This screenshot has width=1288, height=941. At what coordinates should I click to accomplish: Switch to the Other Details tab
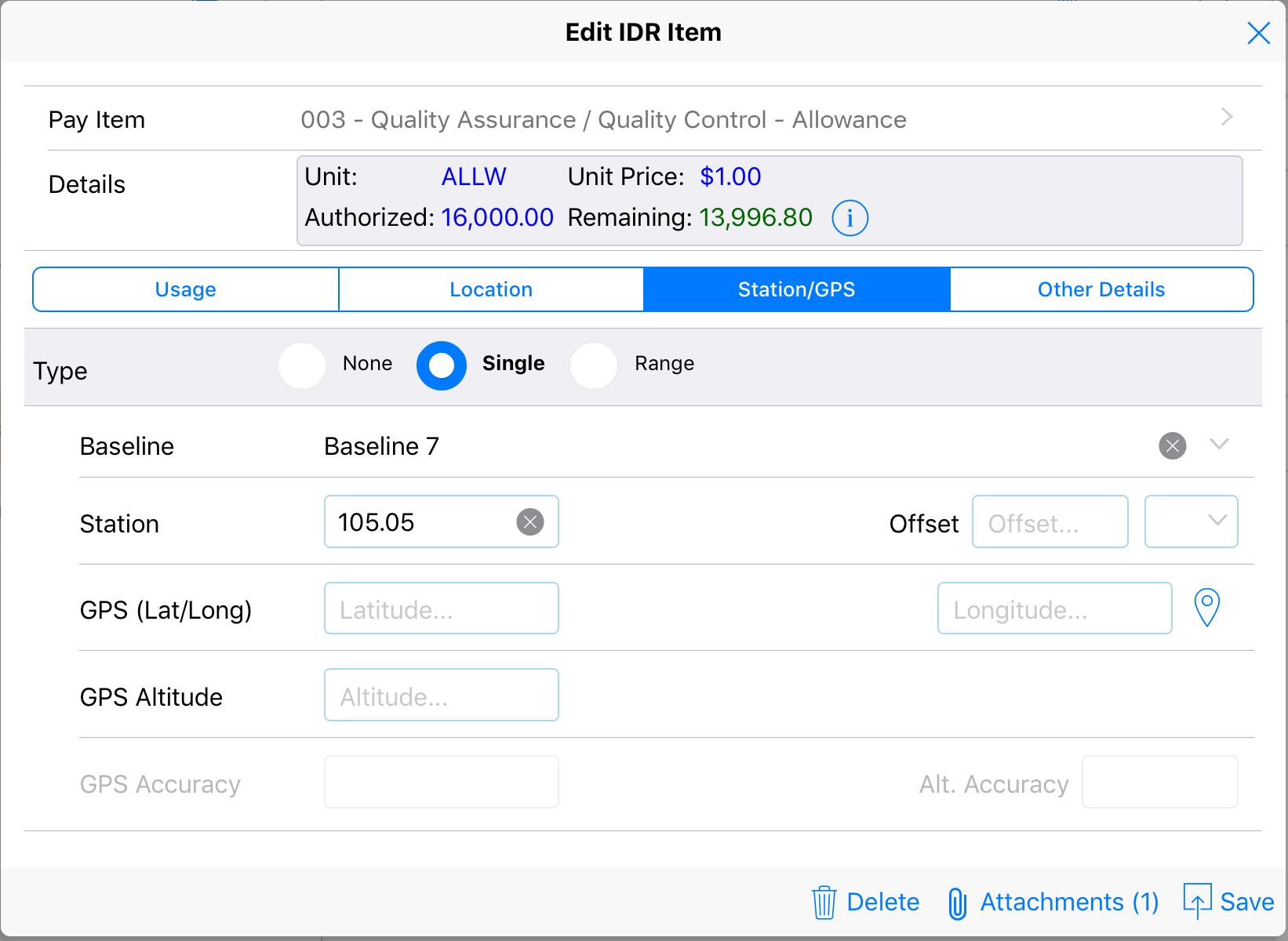click(1101, 289)
